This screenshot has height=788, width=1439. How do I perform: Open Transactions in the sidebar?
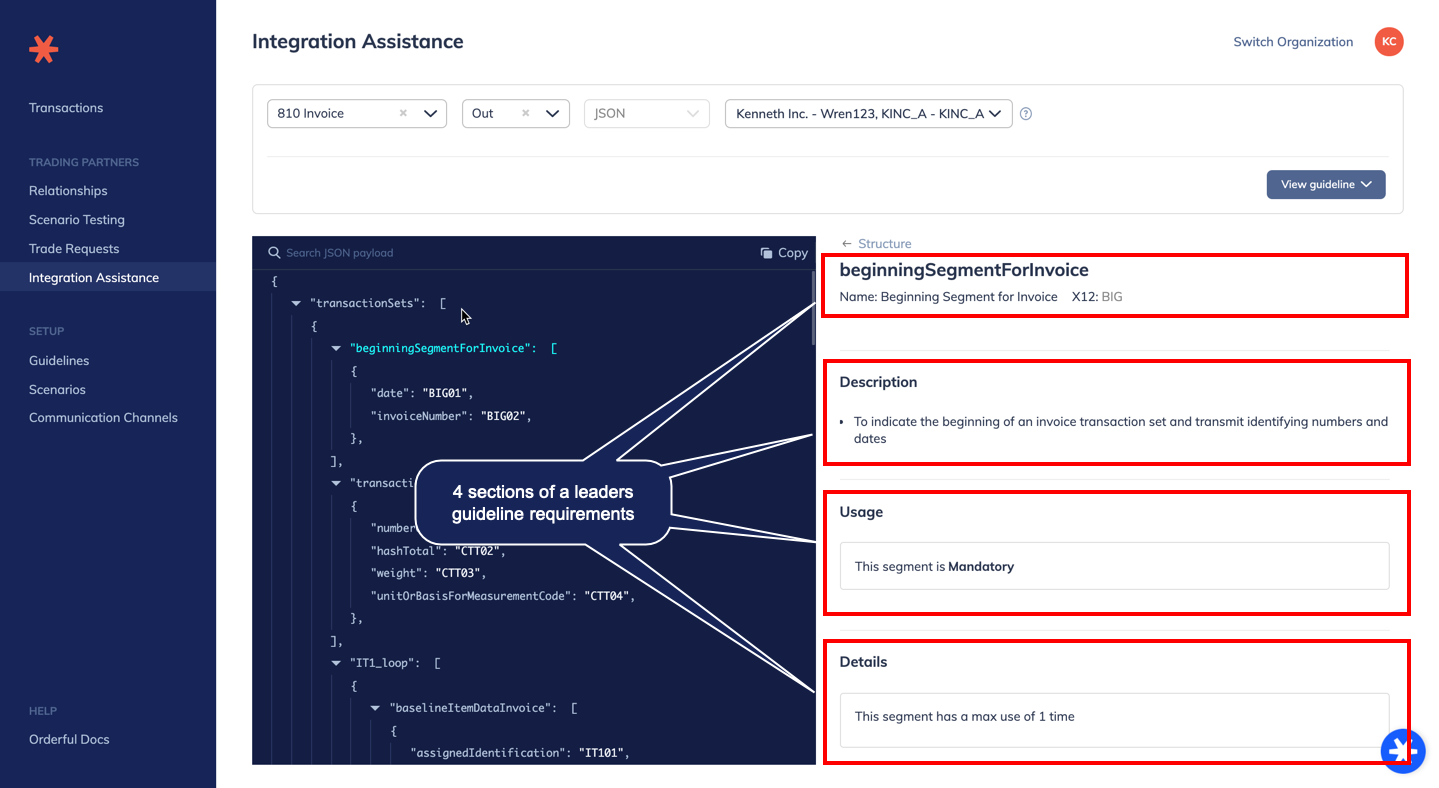(x=66, y=108)
